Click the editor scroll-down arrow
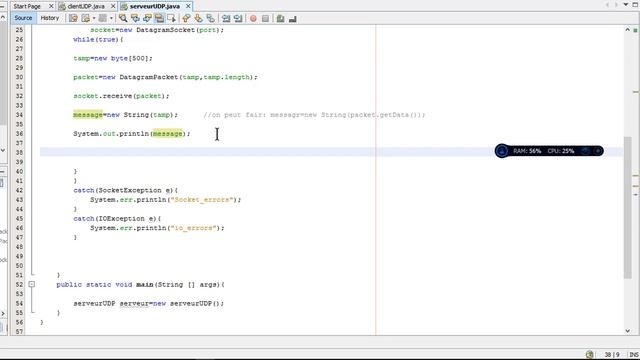The image size is (640, 360). pos(627,331)
